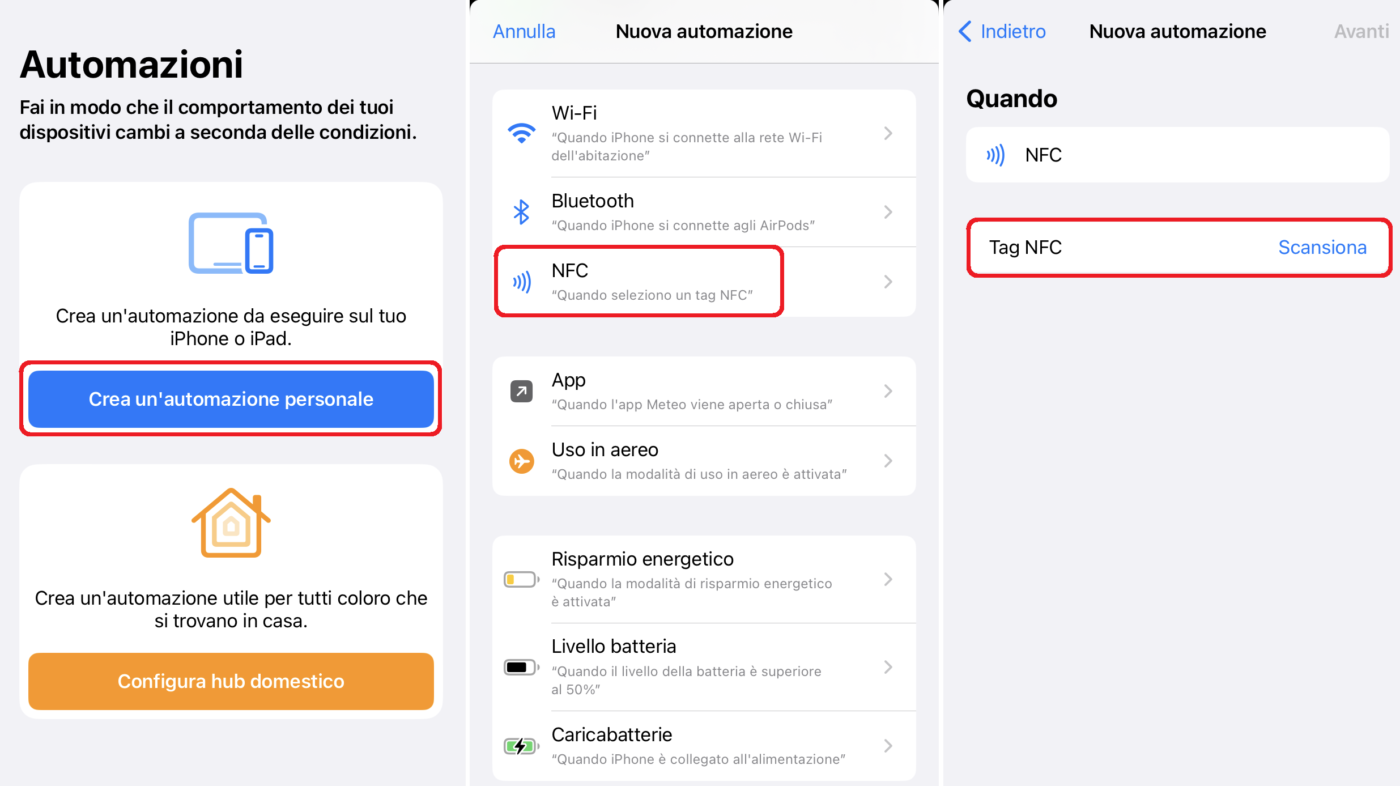The image size is (1400, 786).
Task: Expand the Wi-Fi row chevron
Action: point(888,133)
